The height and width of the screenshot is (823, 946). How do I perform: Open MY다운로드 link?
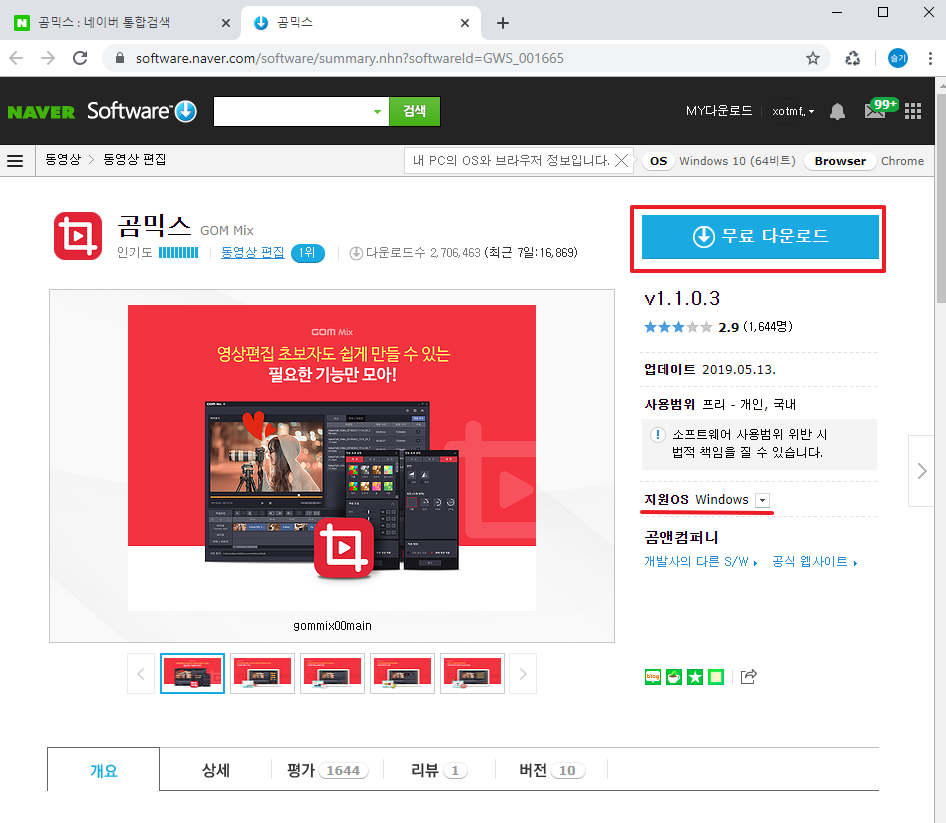click(719, 111)
